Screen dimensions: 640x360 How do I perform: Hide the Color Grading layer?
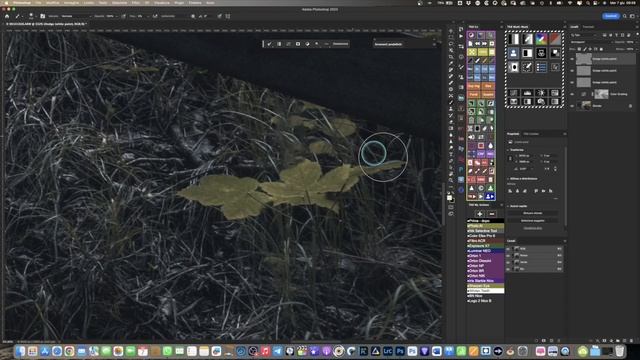click(572, 94)
